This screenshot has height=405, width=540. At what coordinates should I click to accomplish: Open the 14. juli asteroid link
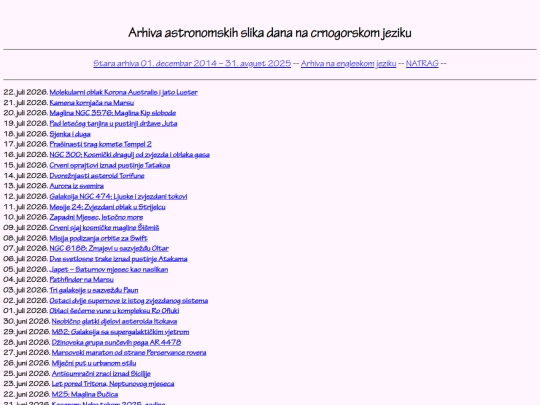[97, 176]
